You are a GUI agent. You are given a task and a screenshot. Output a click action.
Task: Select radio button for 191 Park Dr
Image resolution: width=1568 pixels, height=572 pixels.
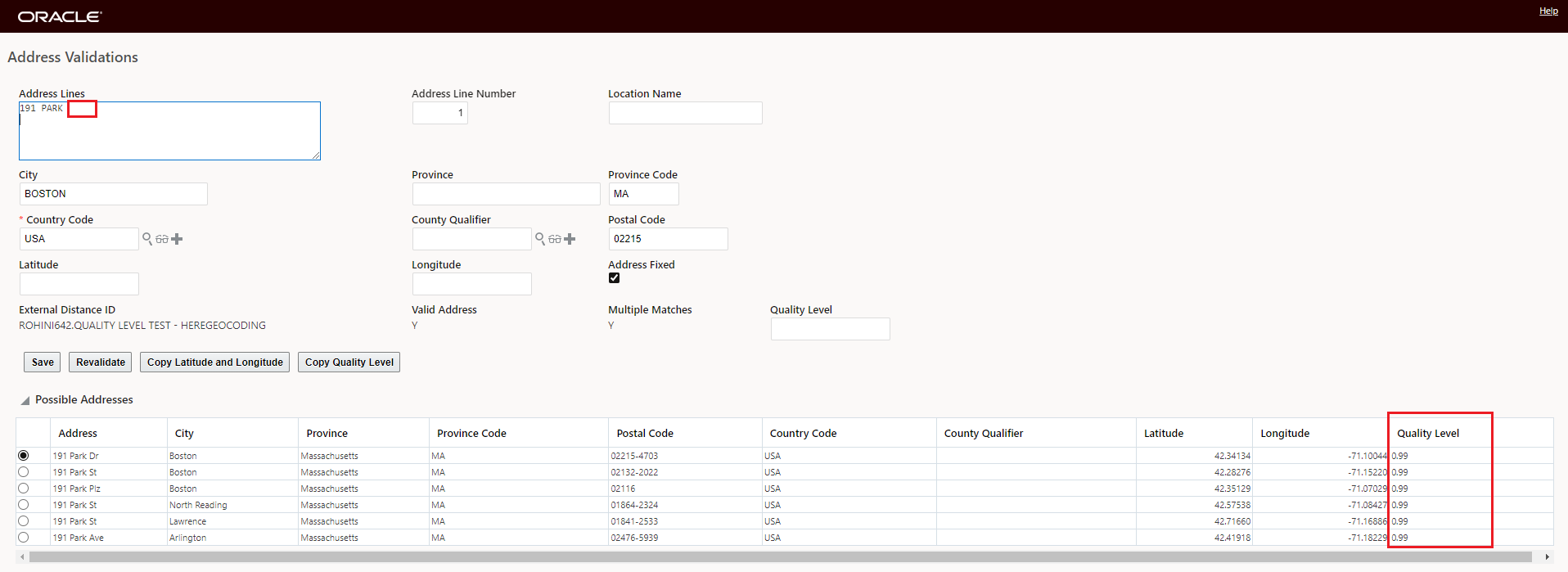(x=23, y=455)
